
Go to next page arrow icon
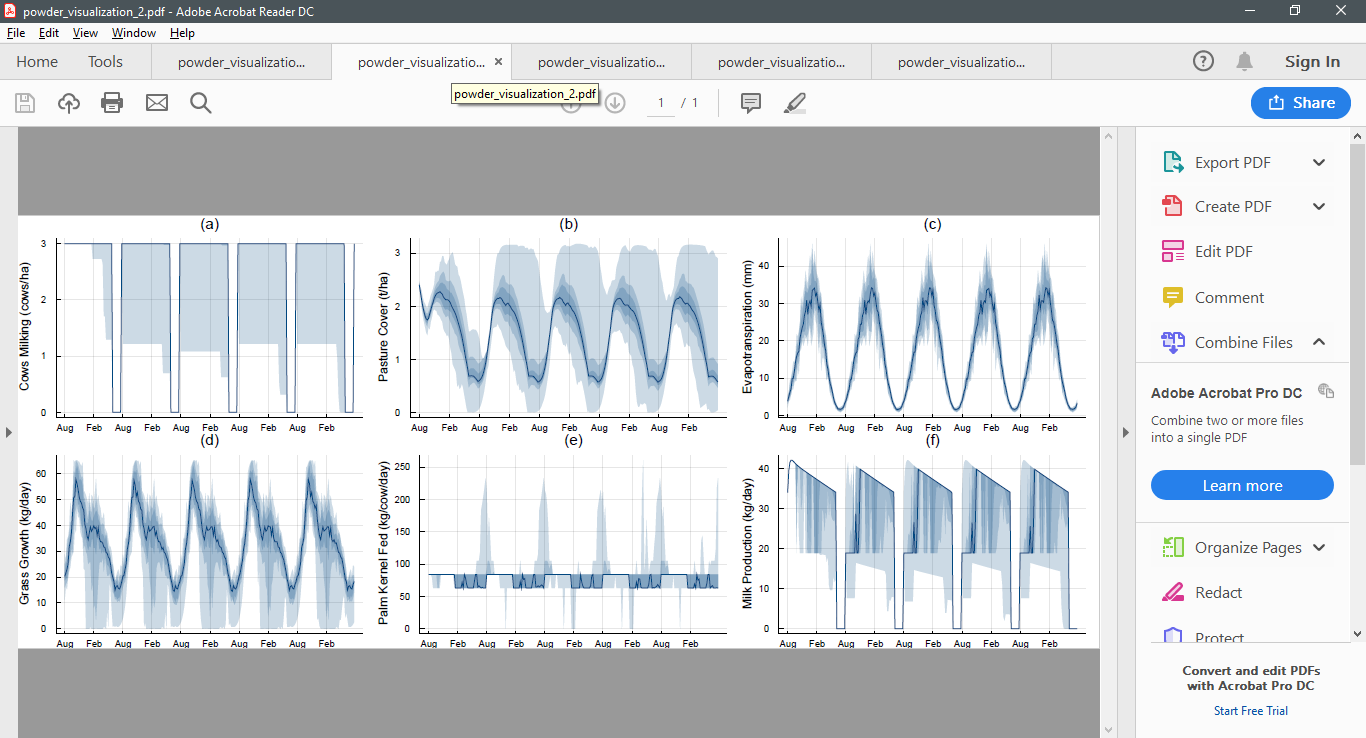(615, 103)
